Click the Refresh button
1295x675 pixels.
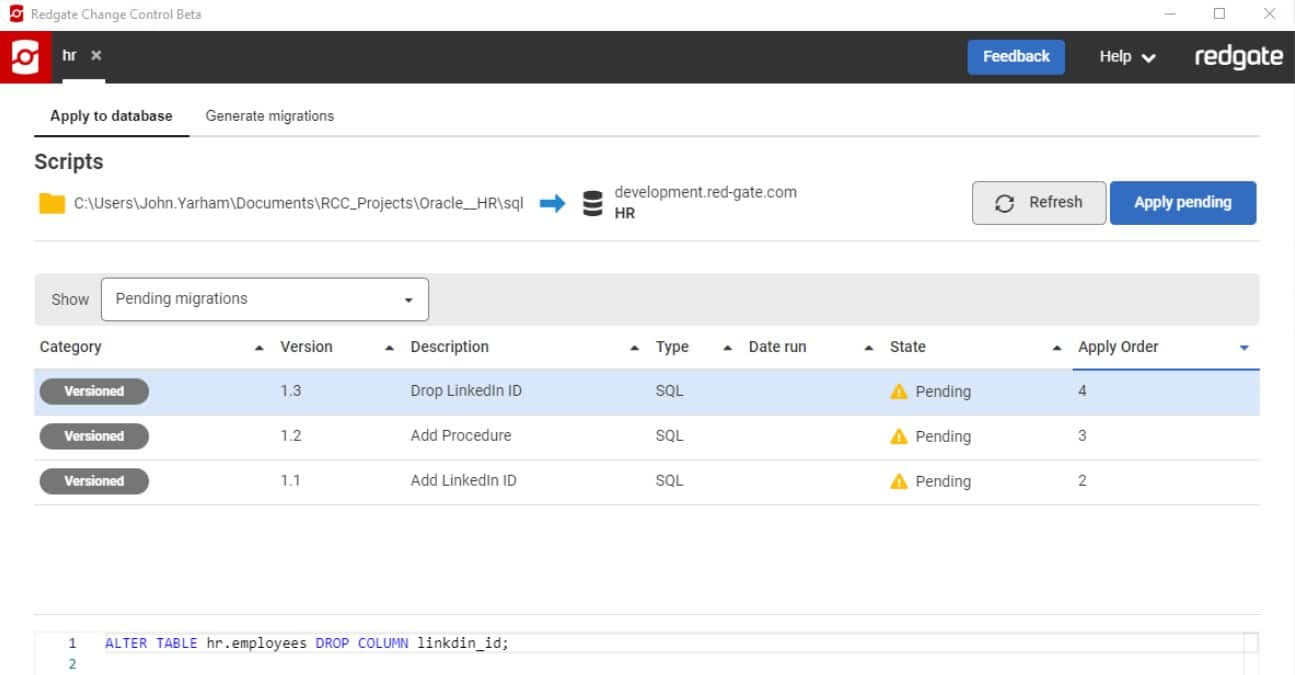(1039, 203)
